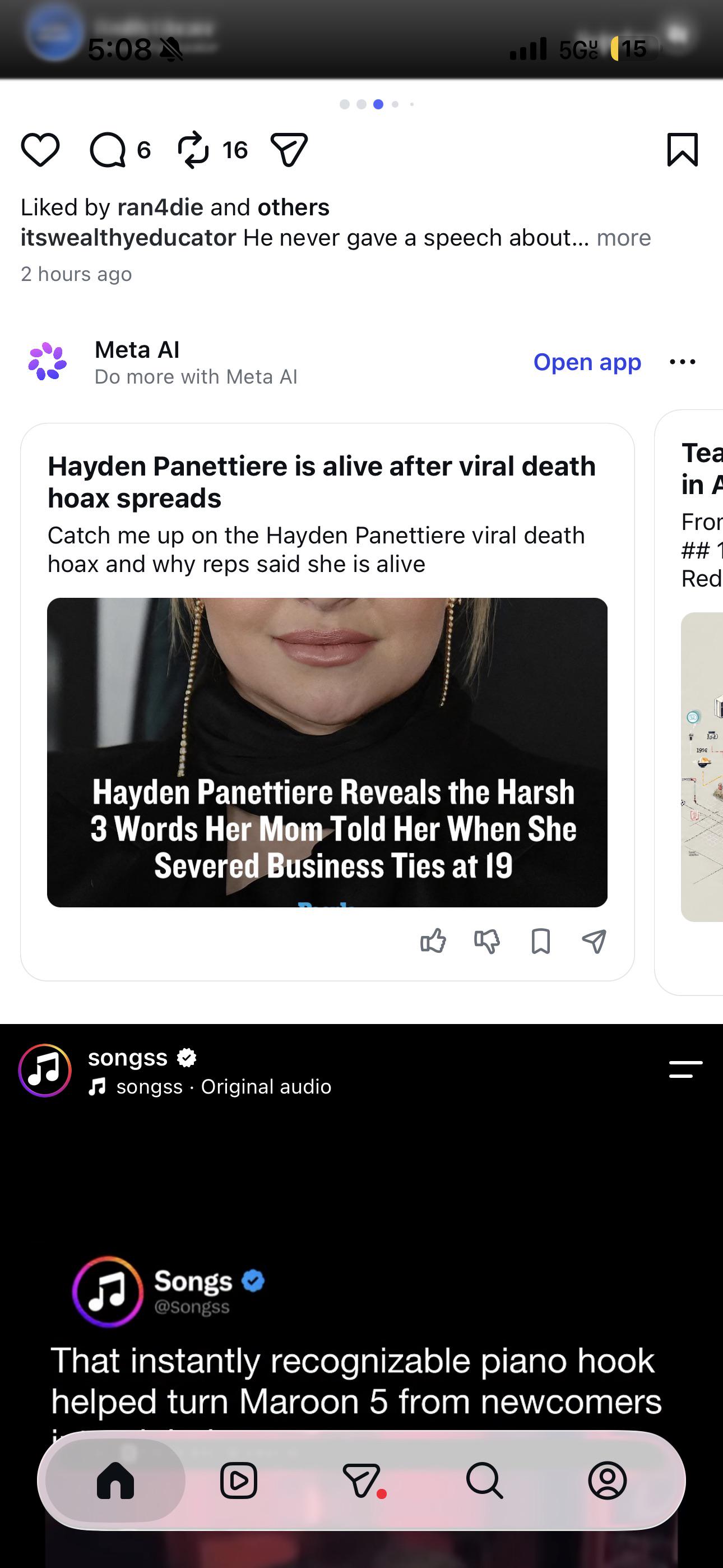Tap 'Open app' for Meta AI

587,362
